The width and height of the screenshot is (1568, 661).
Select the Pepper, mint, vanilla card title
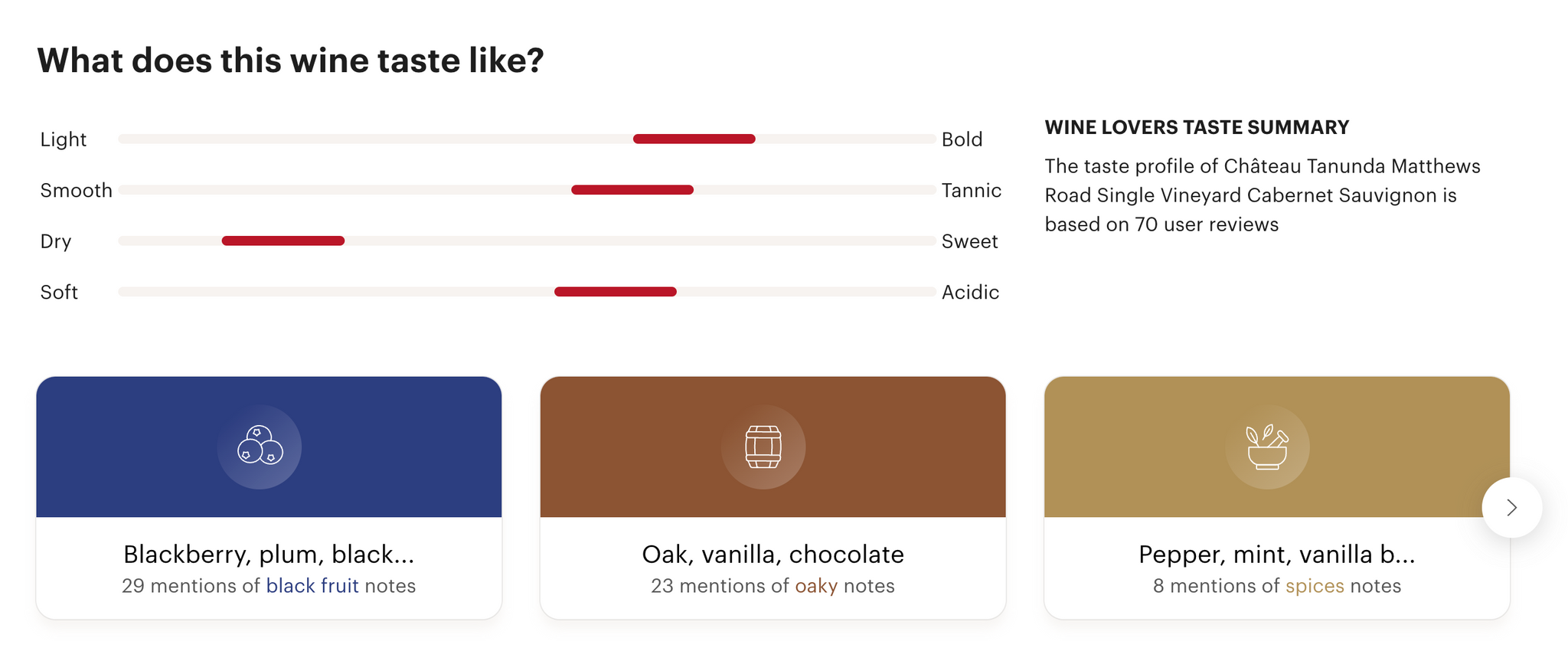pos(1276,554)
